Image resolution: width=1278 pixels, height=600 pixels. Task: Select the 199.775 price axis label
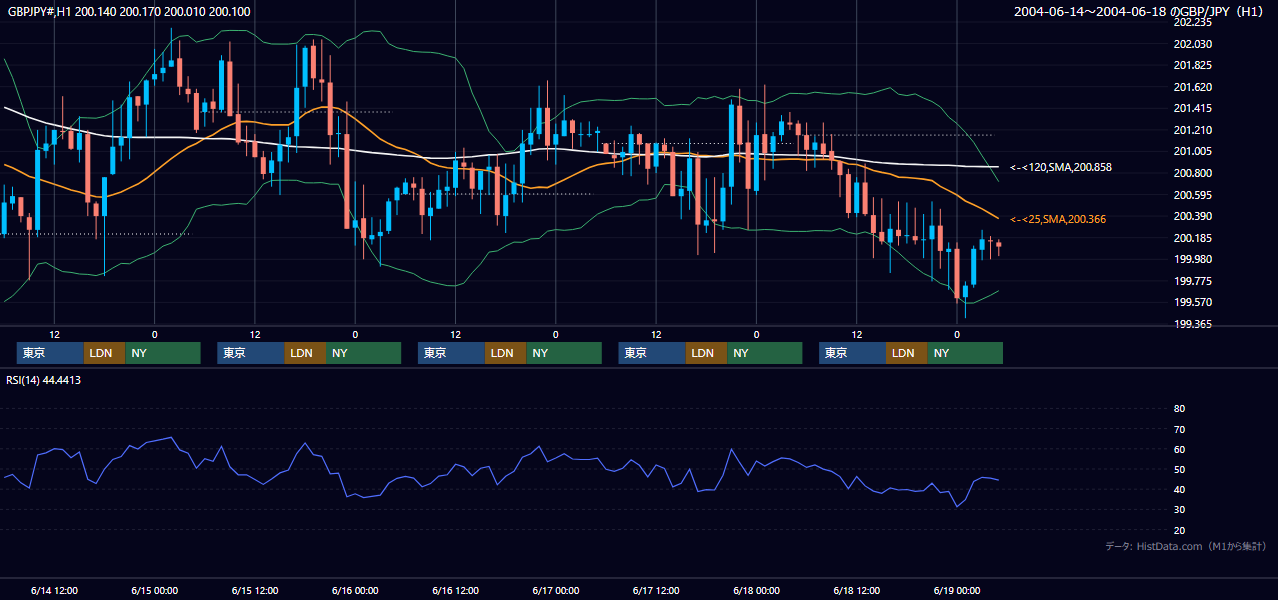[x=1192, y=281]
